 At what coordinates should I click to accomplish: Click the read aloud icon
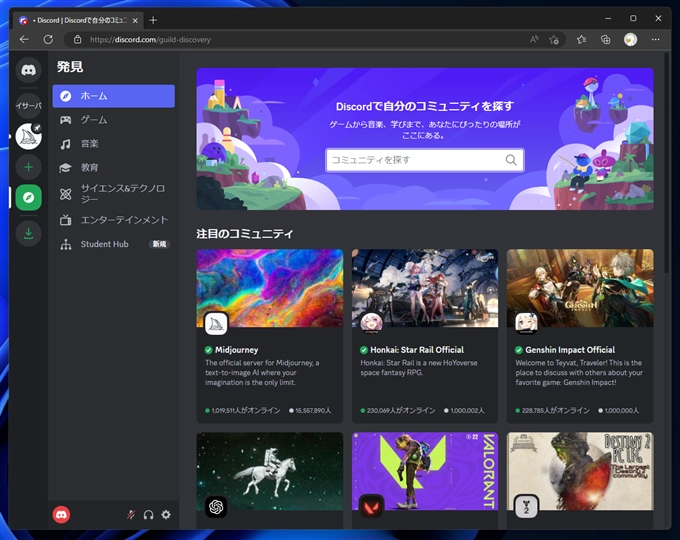pyautogui.click(x=534, y=39)
